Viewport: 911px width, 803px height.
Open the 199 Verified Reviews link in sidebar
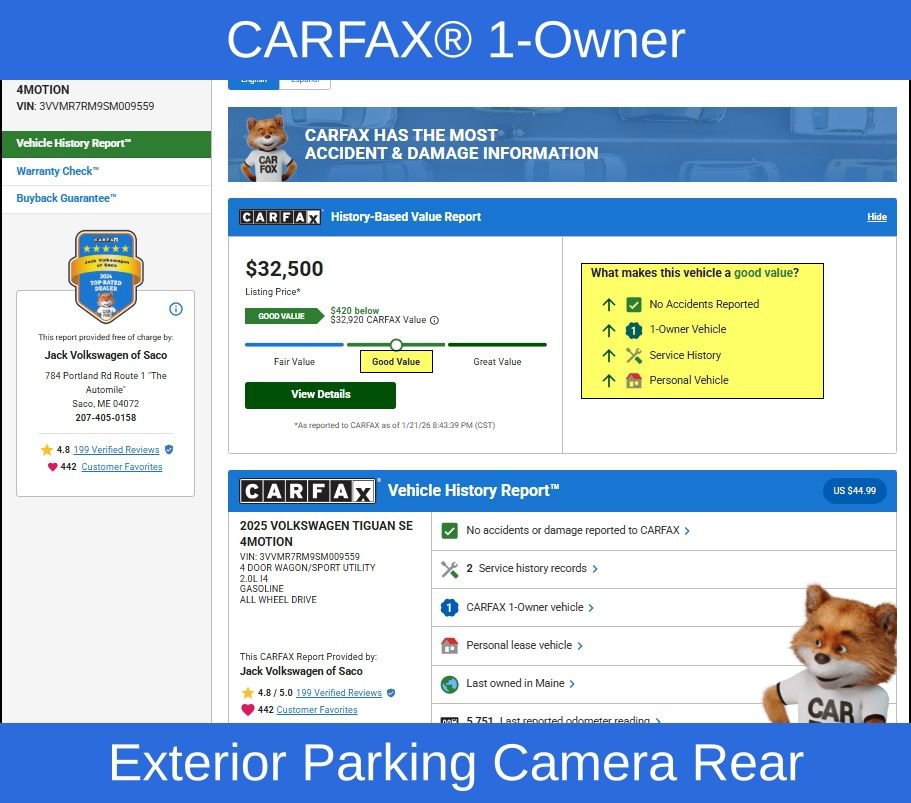coord(116,450)
